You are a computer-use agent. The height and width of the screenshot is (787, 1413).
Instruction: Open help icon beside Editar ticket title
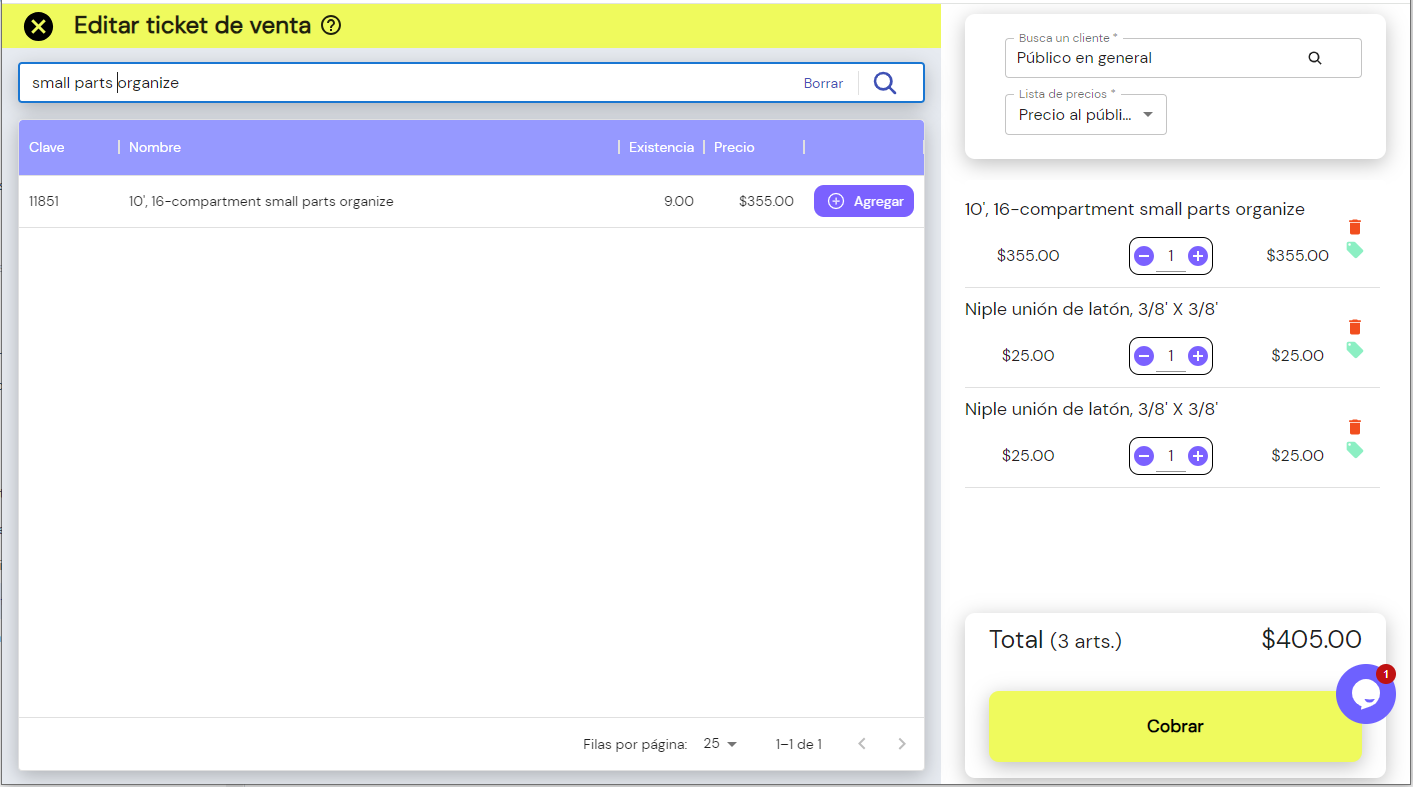point(331,26)
